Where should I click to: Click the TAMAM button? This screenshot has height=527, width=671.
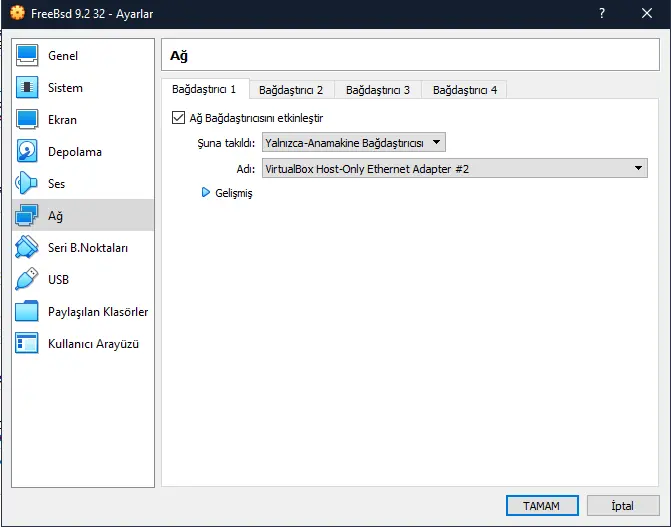[x=541, y=505]
